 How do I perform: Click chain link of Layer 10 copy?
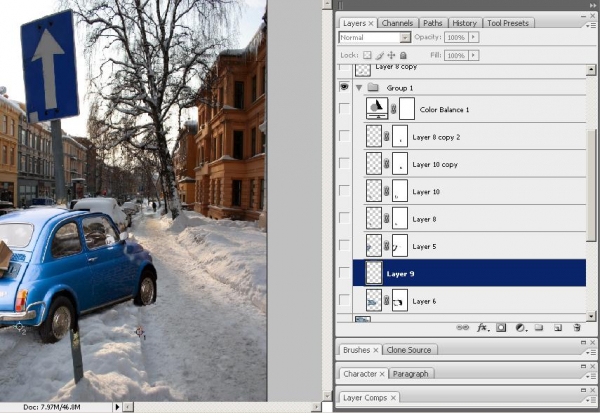click(x=386, y=164)
